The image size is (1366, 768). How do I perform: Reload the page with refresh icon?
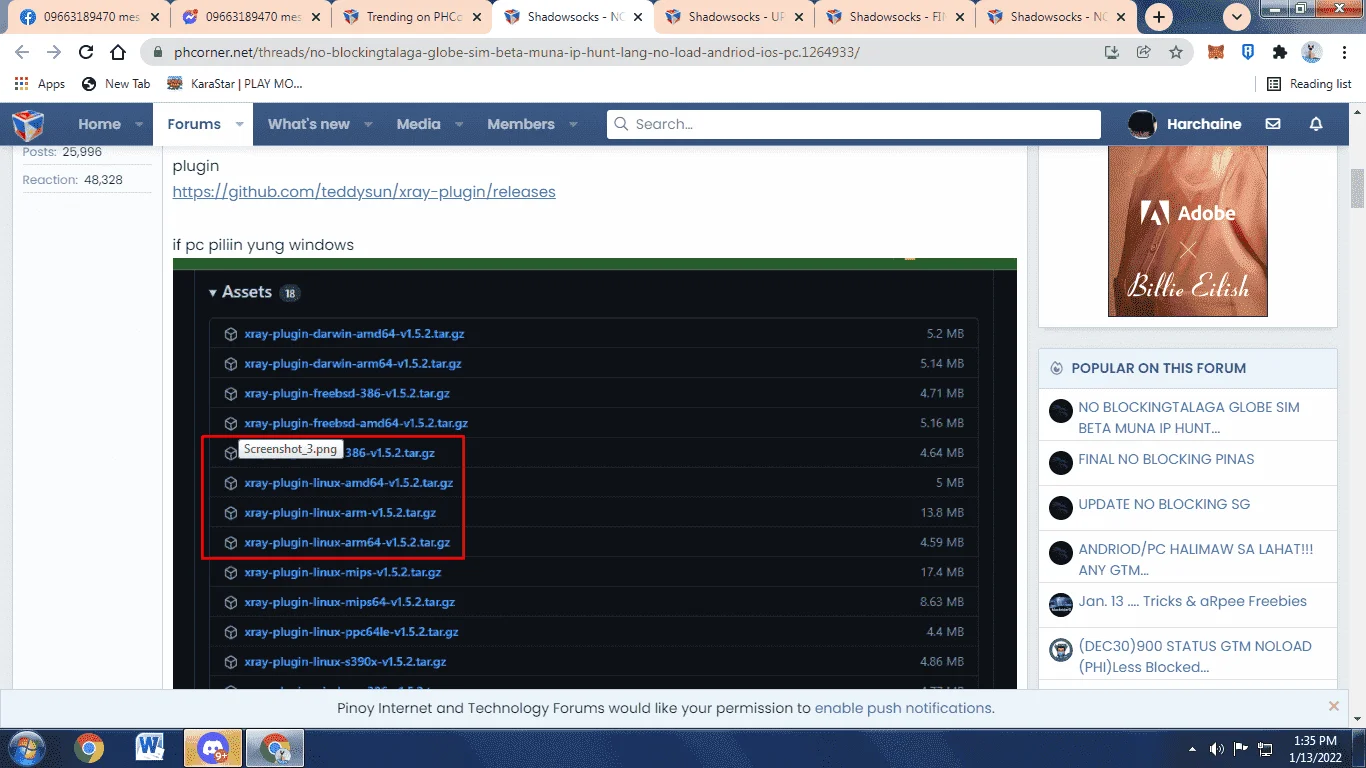point(86,52)
